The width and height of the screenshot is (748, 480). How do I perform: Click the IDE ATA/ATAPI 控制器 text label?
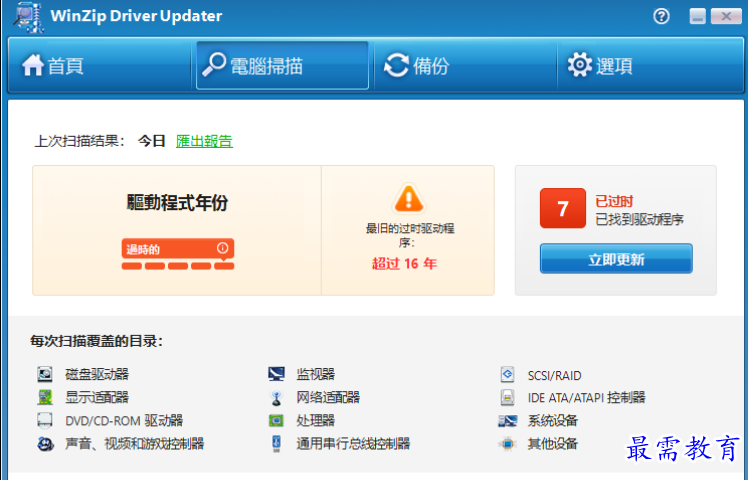(586, 397)
